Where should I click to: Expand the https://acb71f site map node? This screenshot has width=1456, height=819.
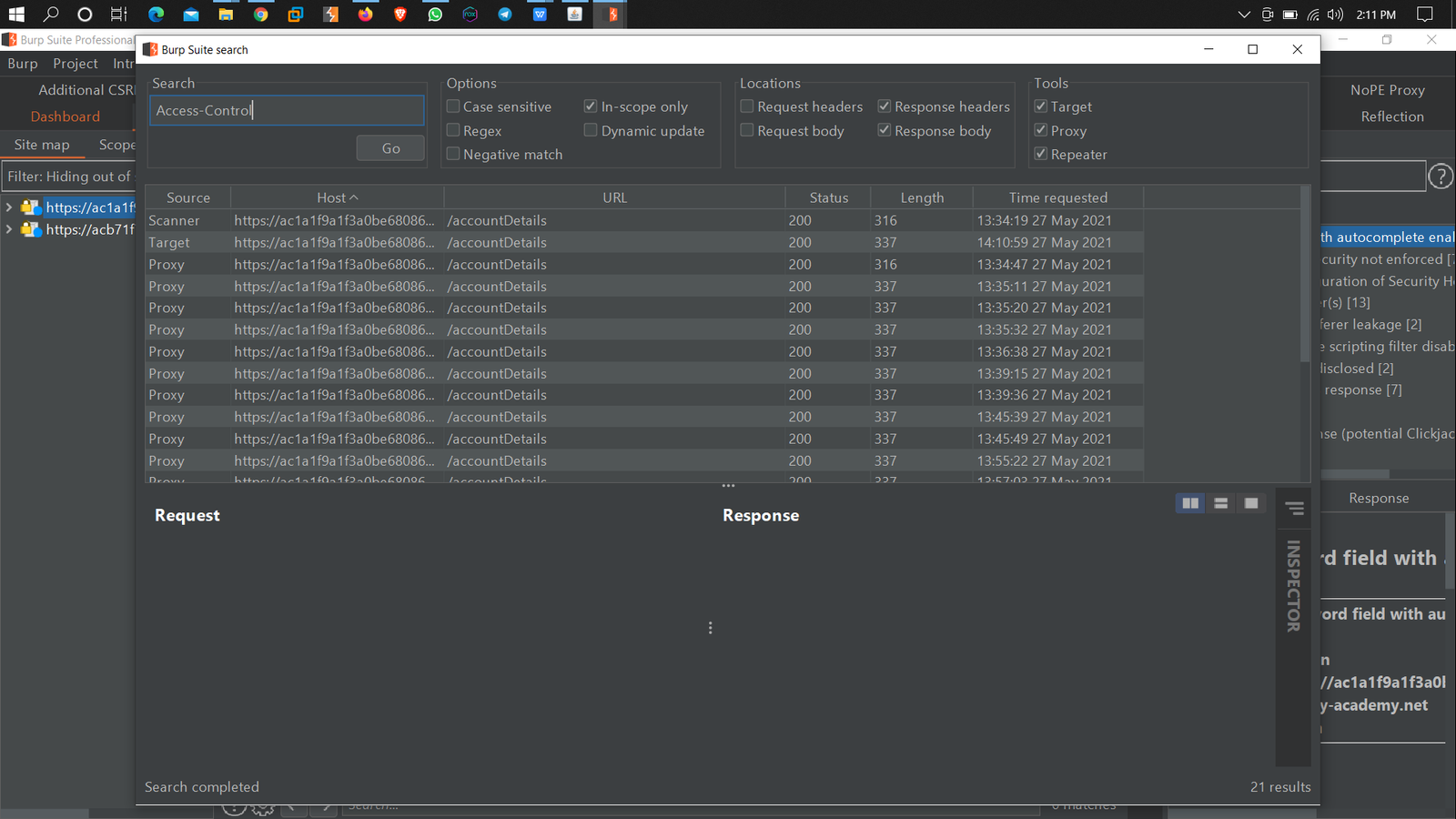(9, 229)
